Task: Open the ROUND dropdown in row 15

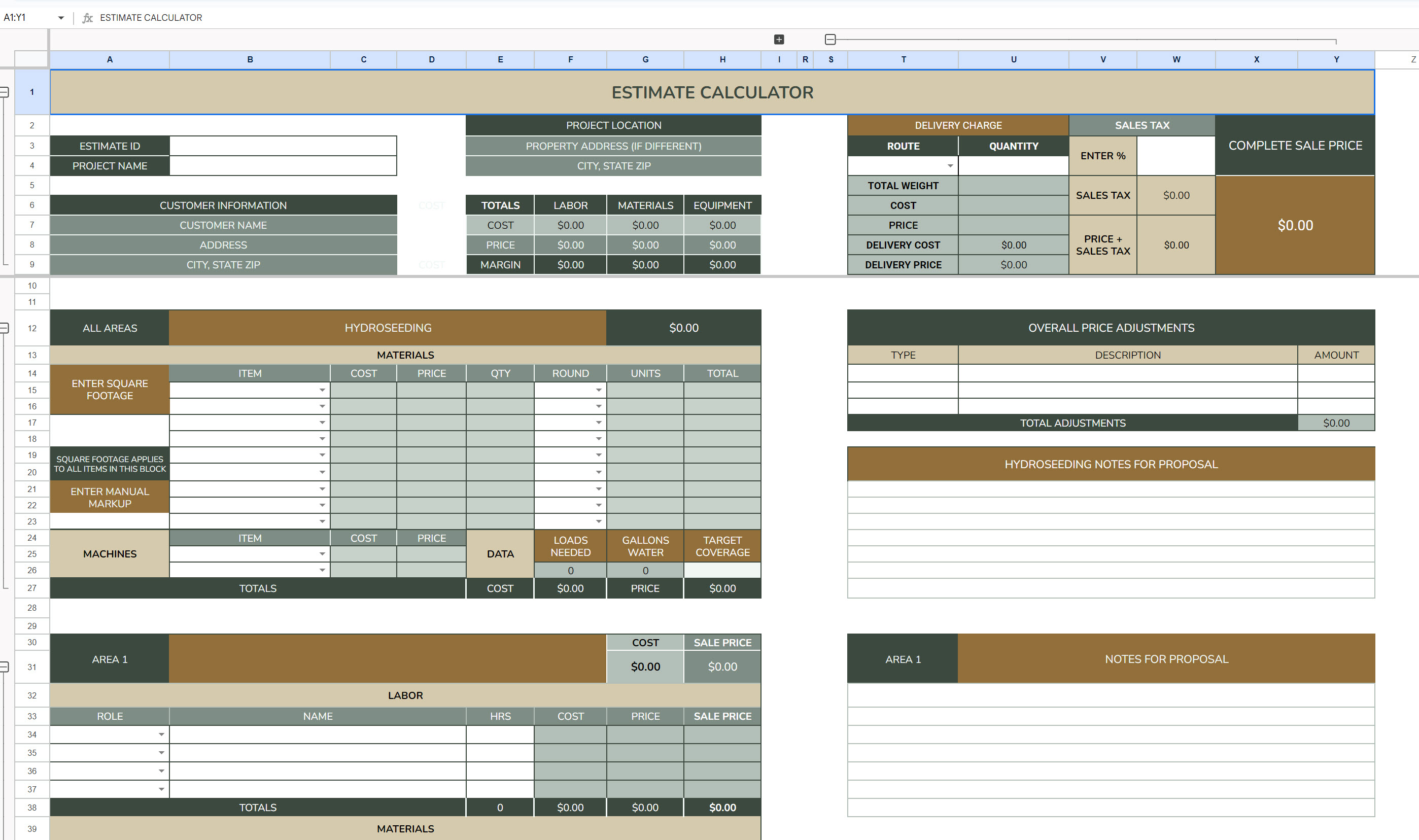Action: tap(598, 390)
